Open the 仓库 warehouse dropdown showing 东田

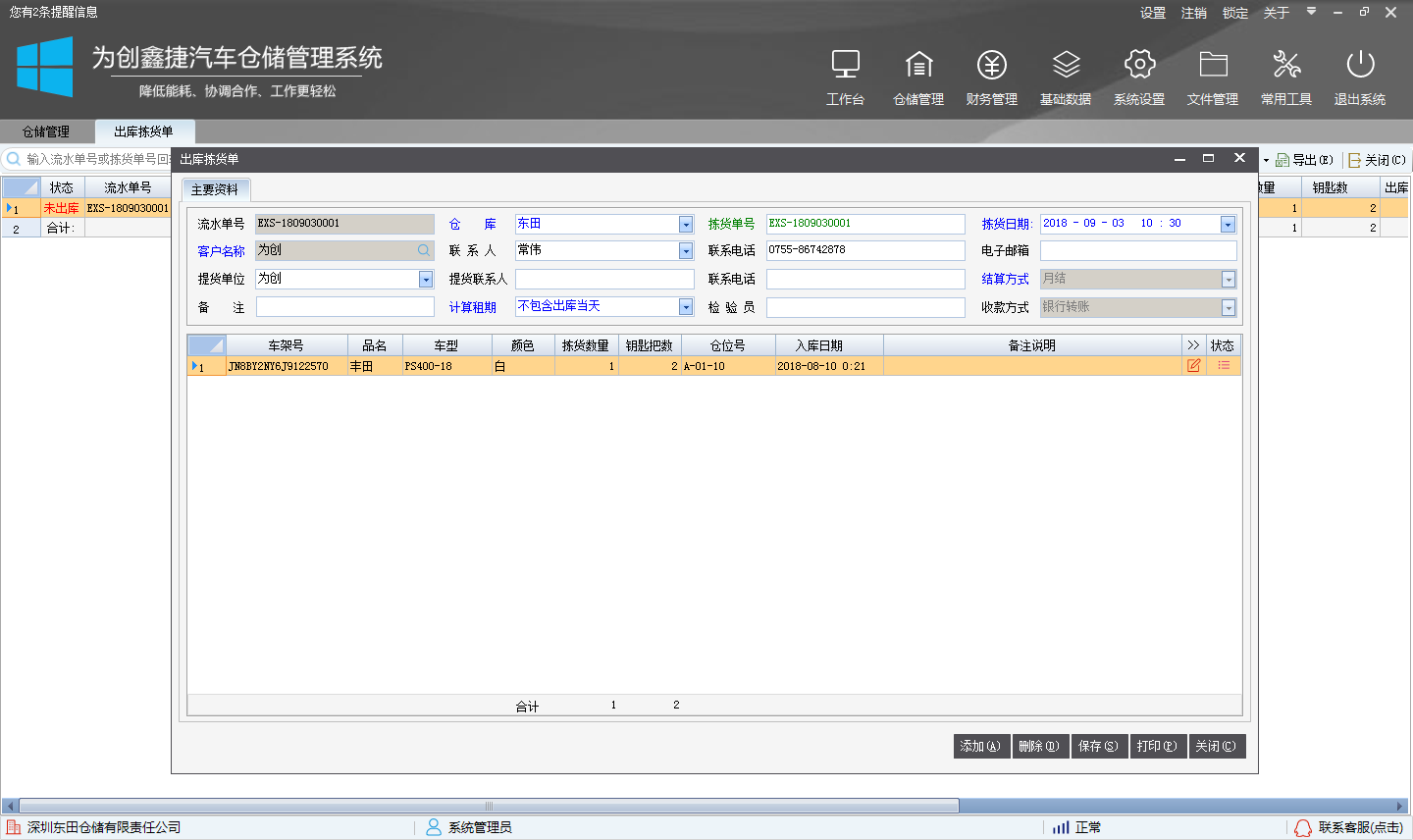click(686, 223)
